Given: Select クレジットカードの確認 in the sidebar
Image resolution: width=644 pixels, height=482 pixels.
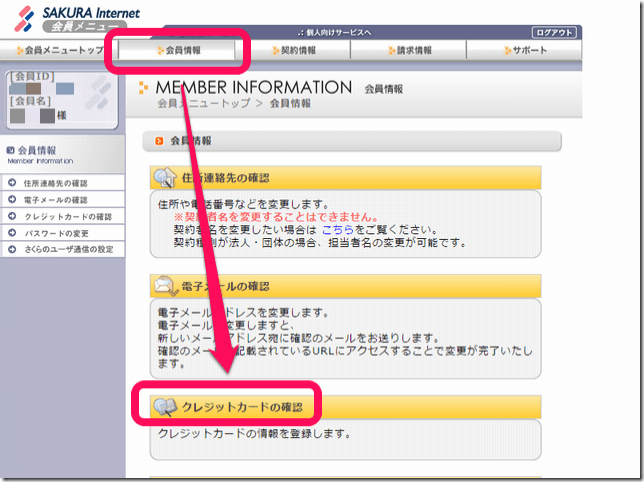Looking at the screenshot, I should (61, 216).
